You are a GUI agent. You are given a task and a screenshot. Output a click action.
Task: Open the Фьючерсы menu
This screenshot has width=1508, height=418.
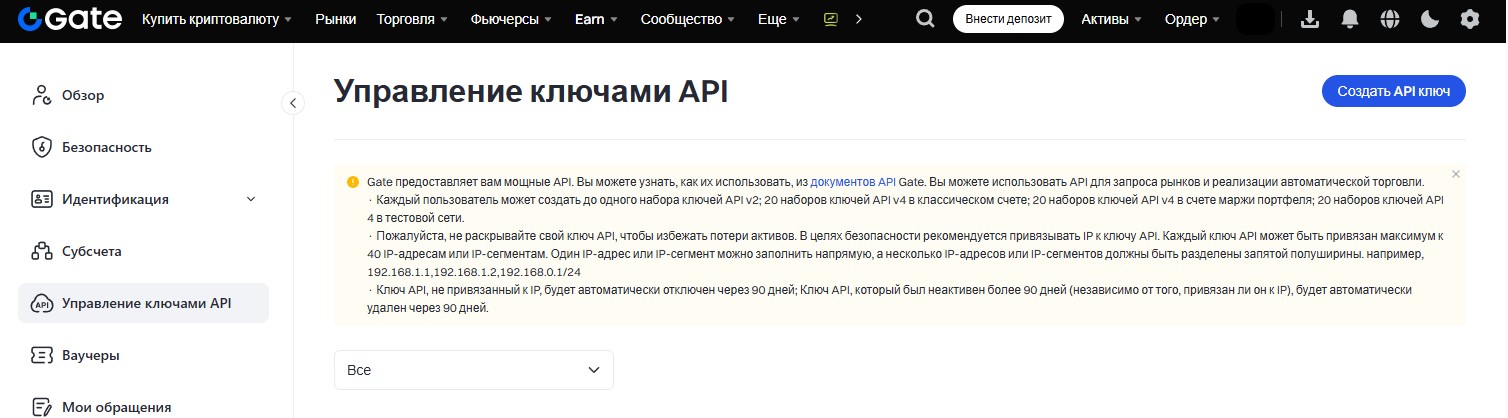coord(511,19)
